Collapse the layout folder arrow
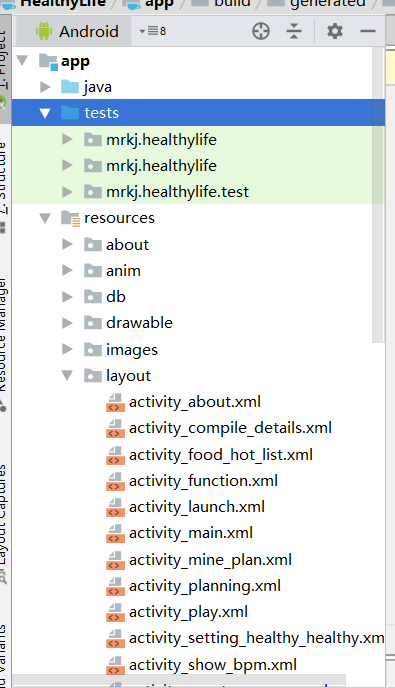Screen dimensions: 395x688 [x=67, y=376]
